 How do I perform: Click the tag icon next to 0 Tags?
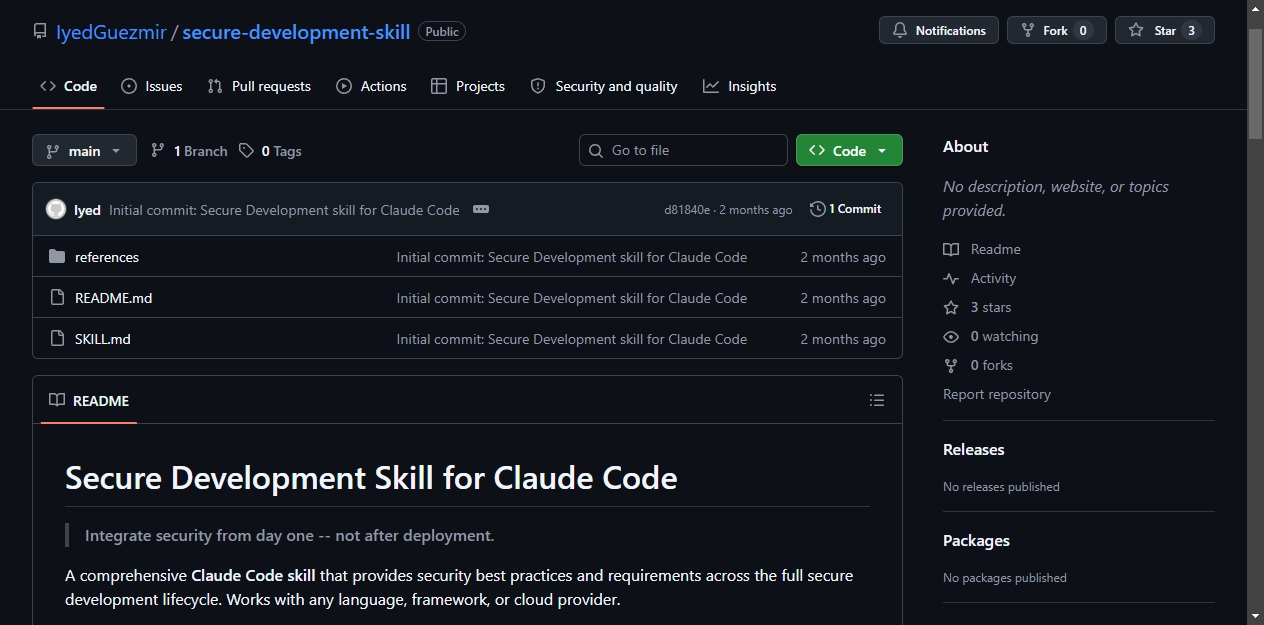(246, 151)
